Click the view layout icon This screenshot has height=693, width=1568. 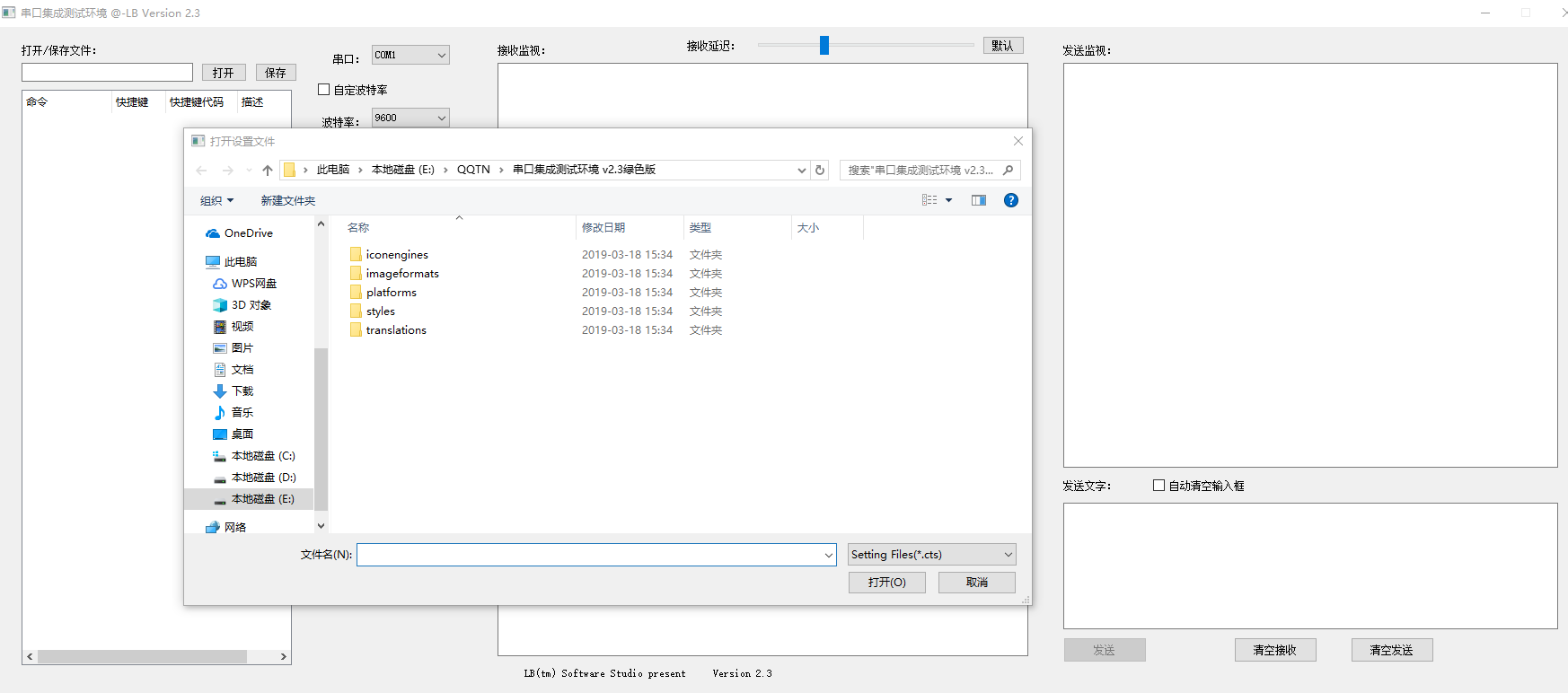coord(929,200)
